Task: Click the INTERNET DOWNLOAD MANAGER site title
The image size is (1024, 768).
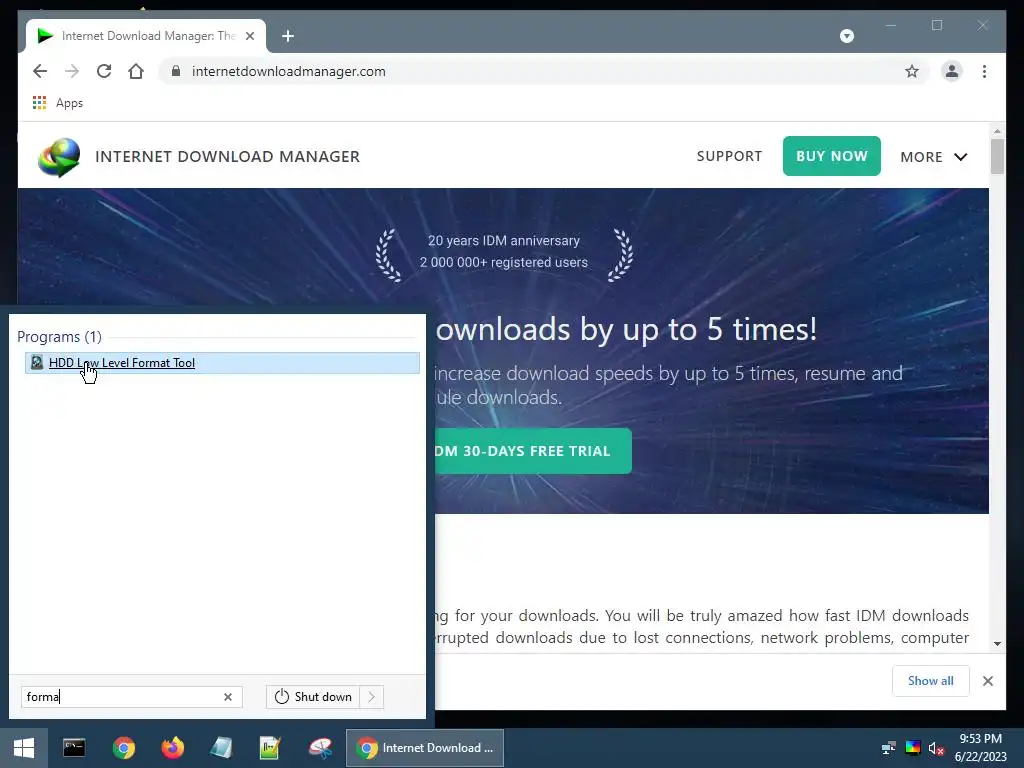Action: tap(227, 157)
